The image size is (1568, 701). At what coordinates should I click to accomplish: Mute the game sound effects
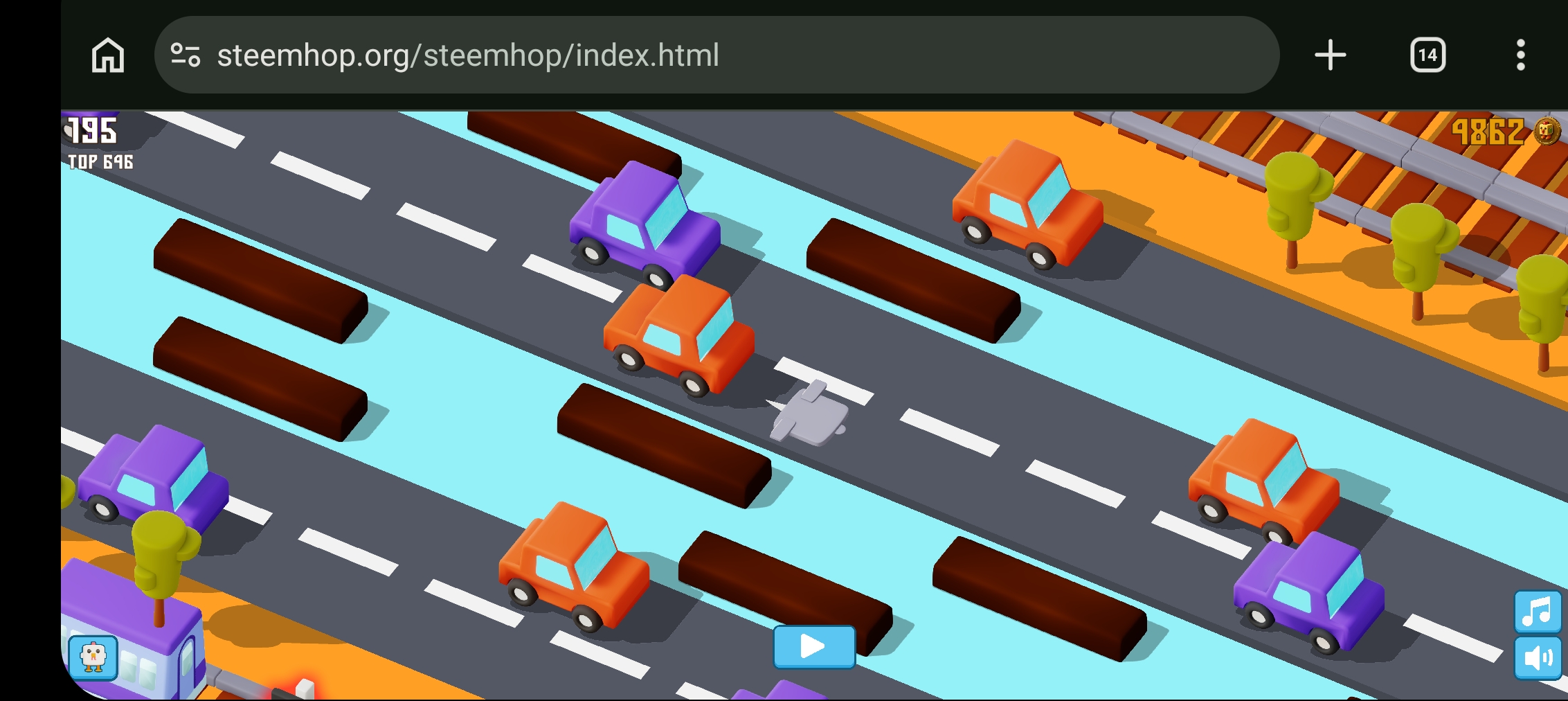[x=1538, y=658]
